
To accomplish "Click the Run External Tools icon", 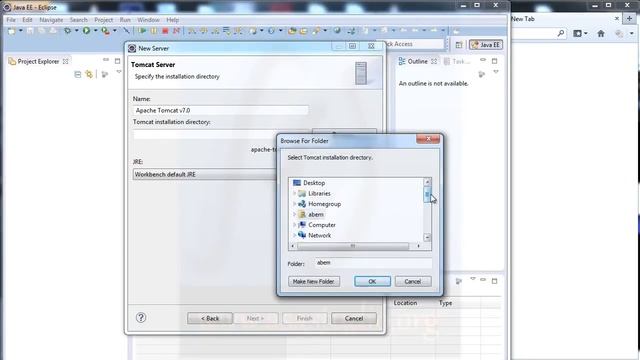I will 105,31.
